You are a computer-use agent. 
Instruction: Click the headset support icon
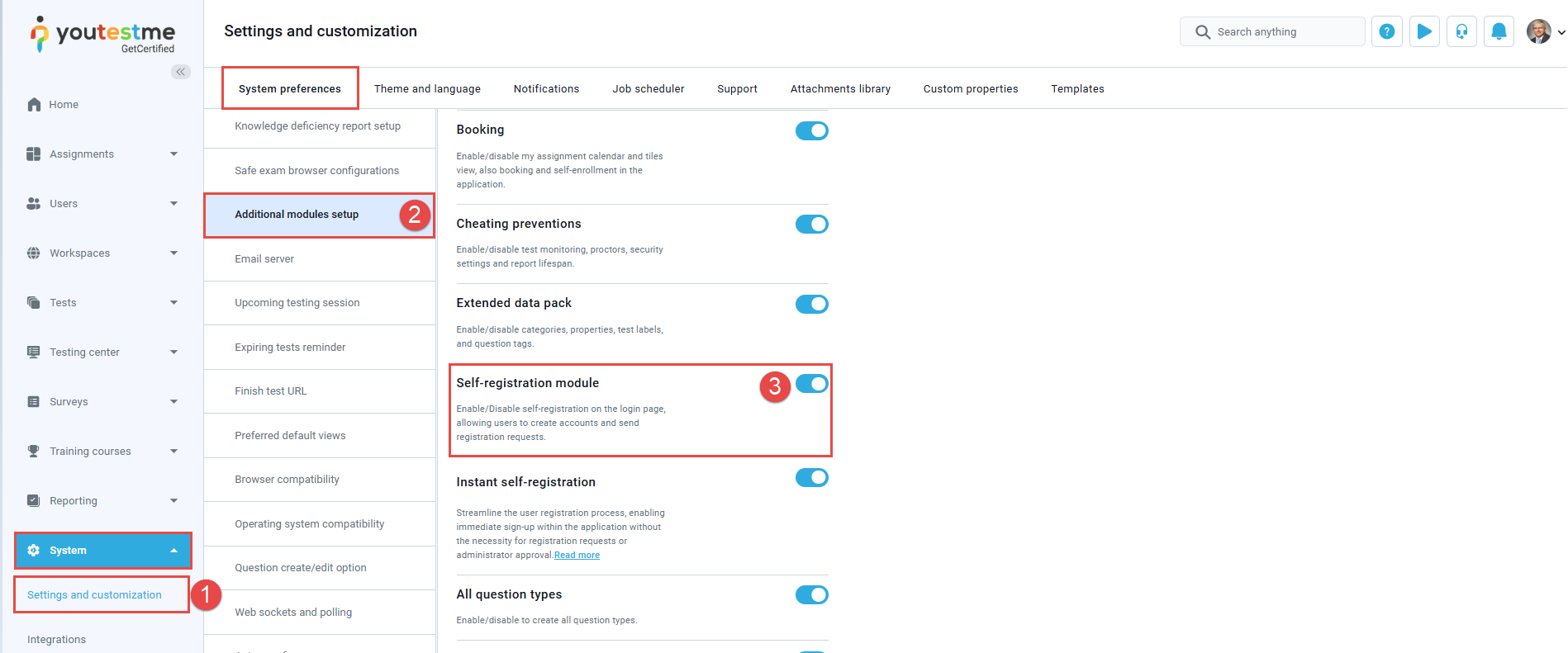pos(1461,31)
